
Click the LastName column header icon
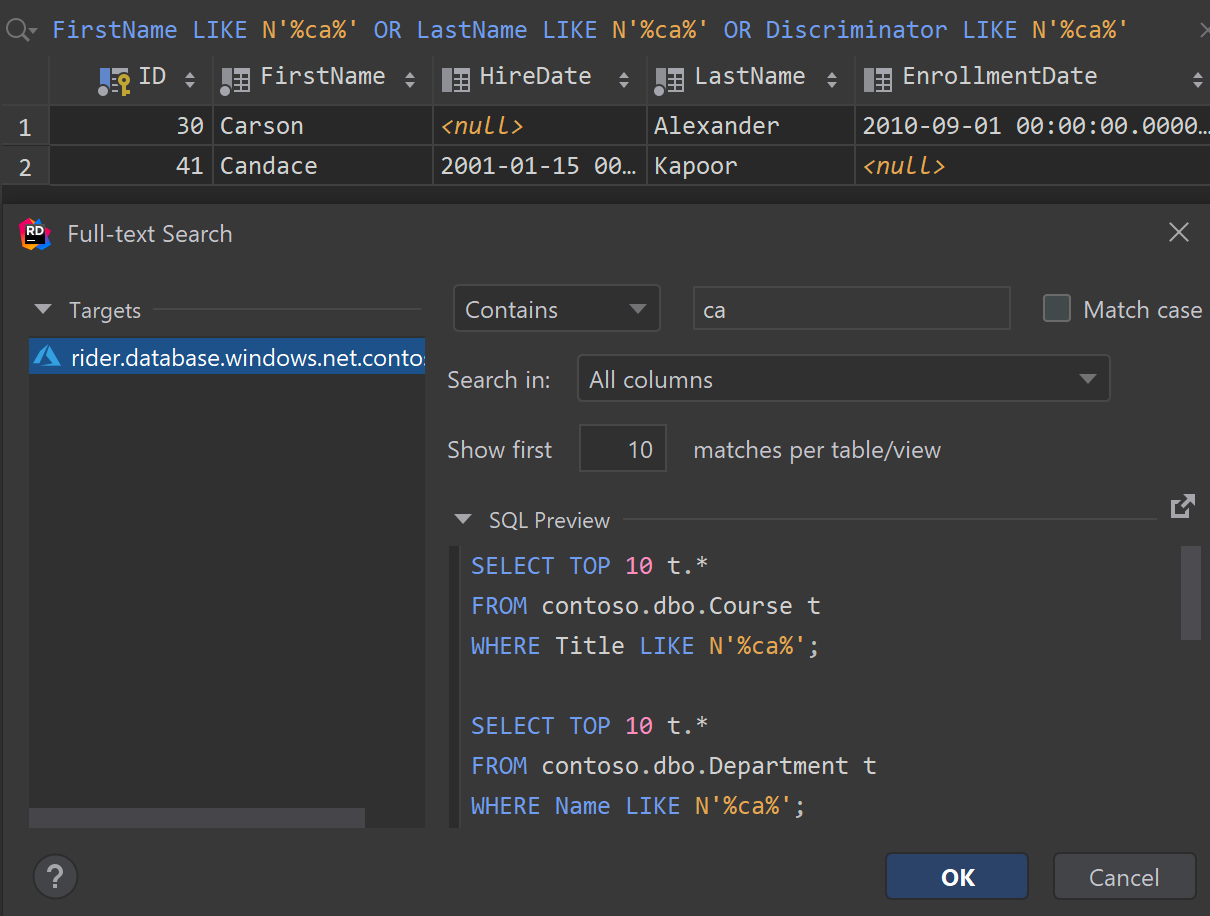coord(670,79)
